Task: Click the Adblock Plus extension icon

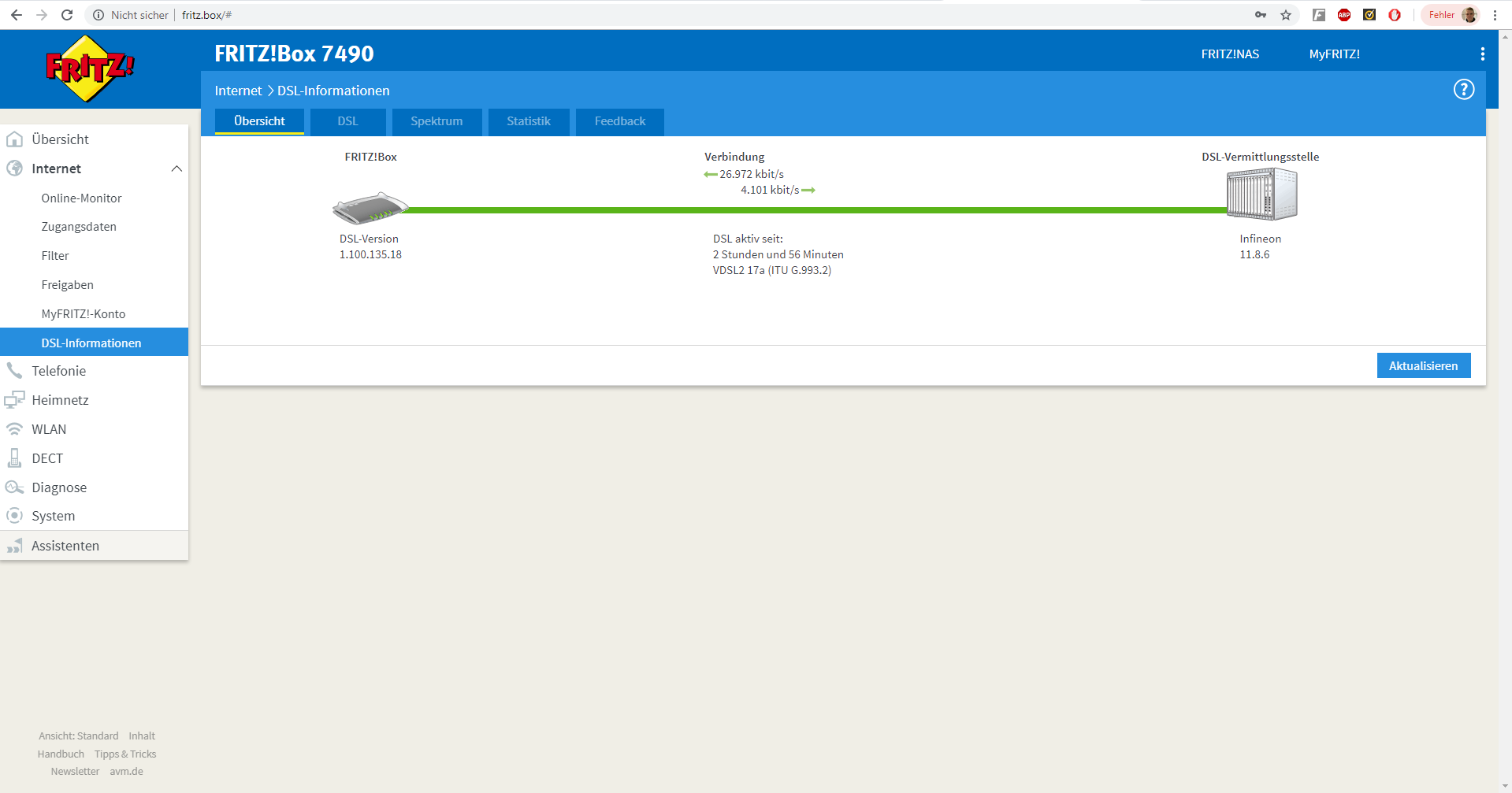Action: point(1344,15)
